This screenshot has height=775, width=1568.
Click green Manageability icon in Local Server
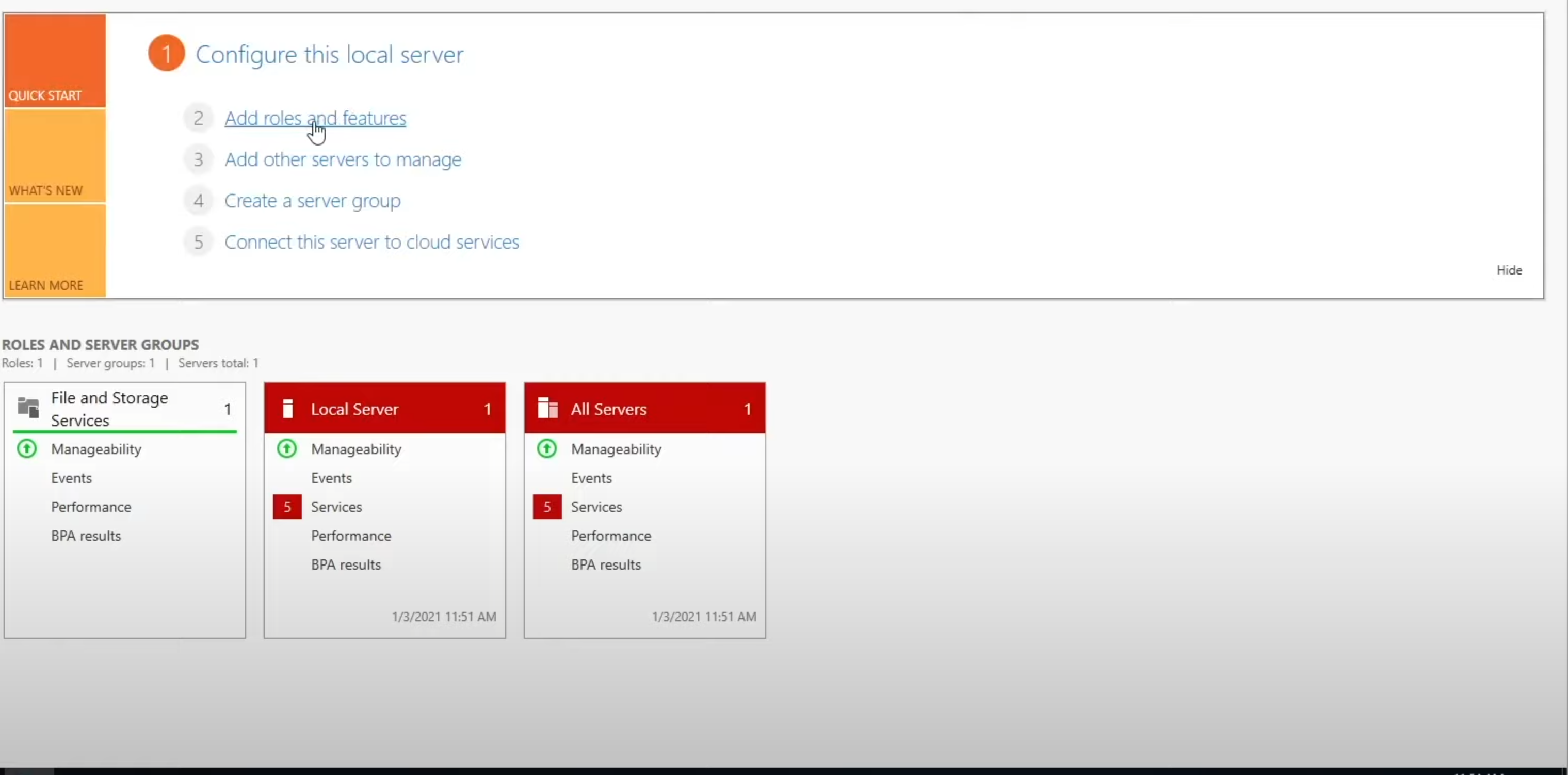pyautogui.click(x=287, y=449)
